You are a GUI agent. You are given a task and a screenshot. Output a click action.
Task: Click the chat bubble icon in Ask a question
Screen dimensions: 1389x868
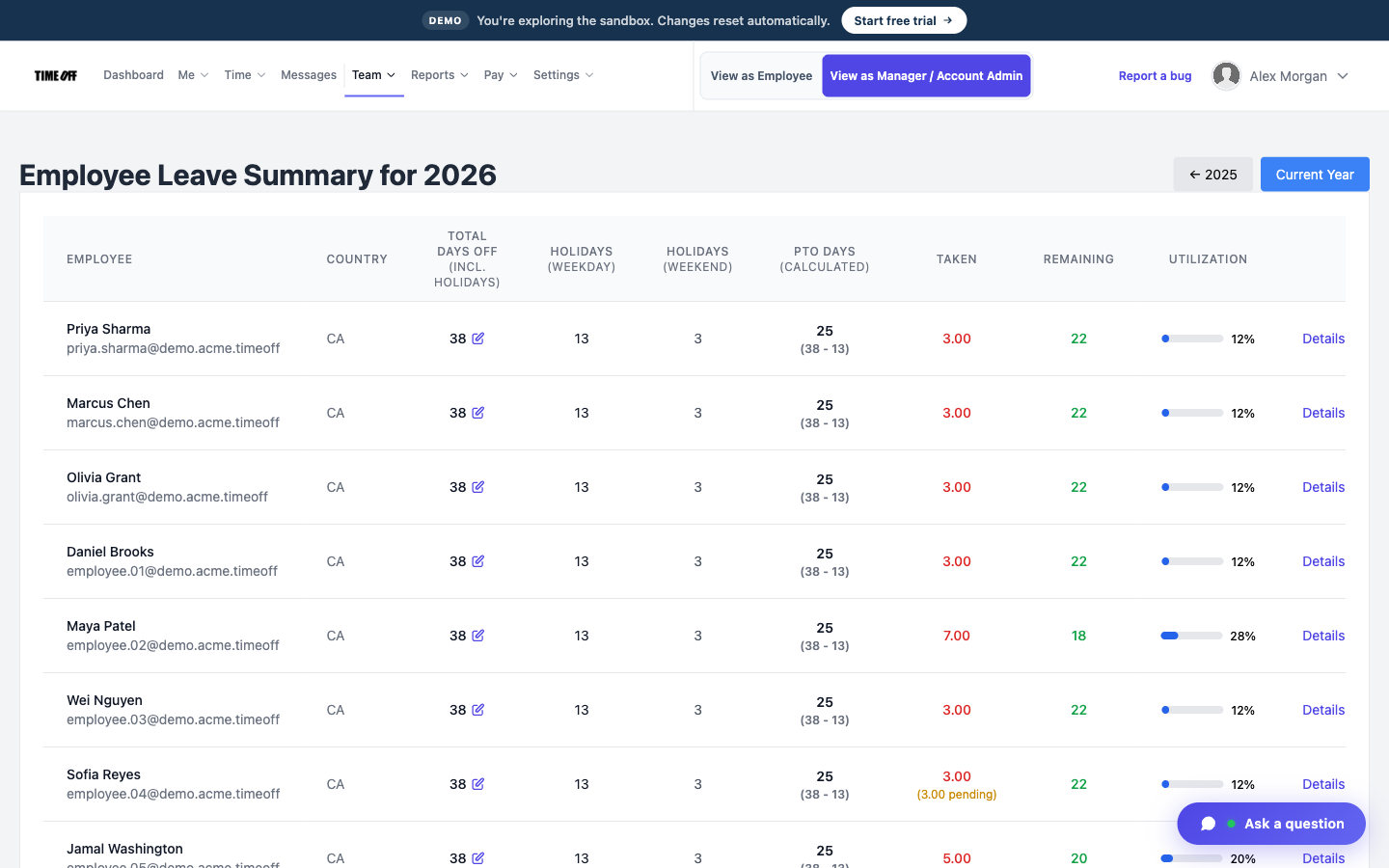pos(1208,824)
